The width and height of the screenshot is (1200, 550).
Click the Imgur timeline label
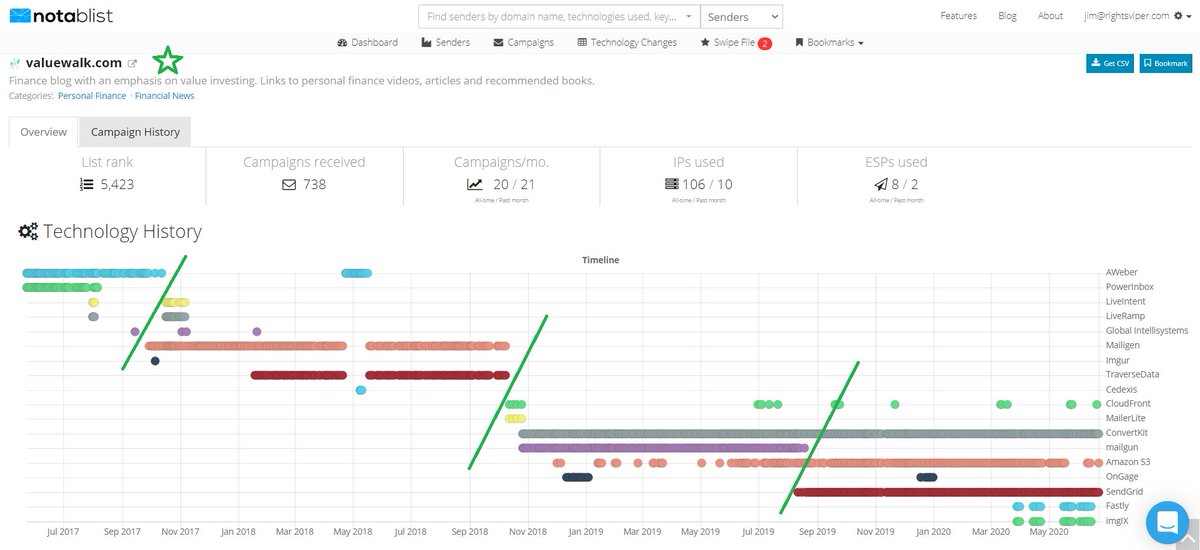click(1117, 360)
